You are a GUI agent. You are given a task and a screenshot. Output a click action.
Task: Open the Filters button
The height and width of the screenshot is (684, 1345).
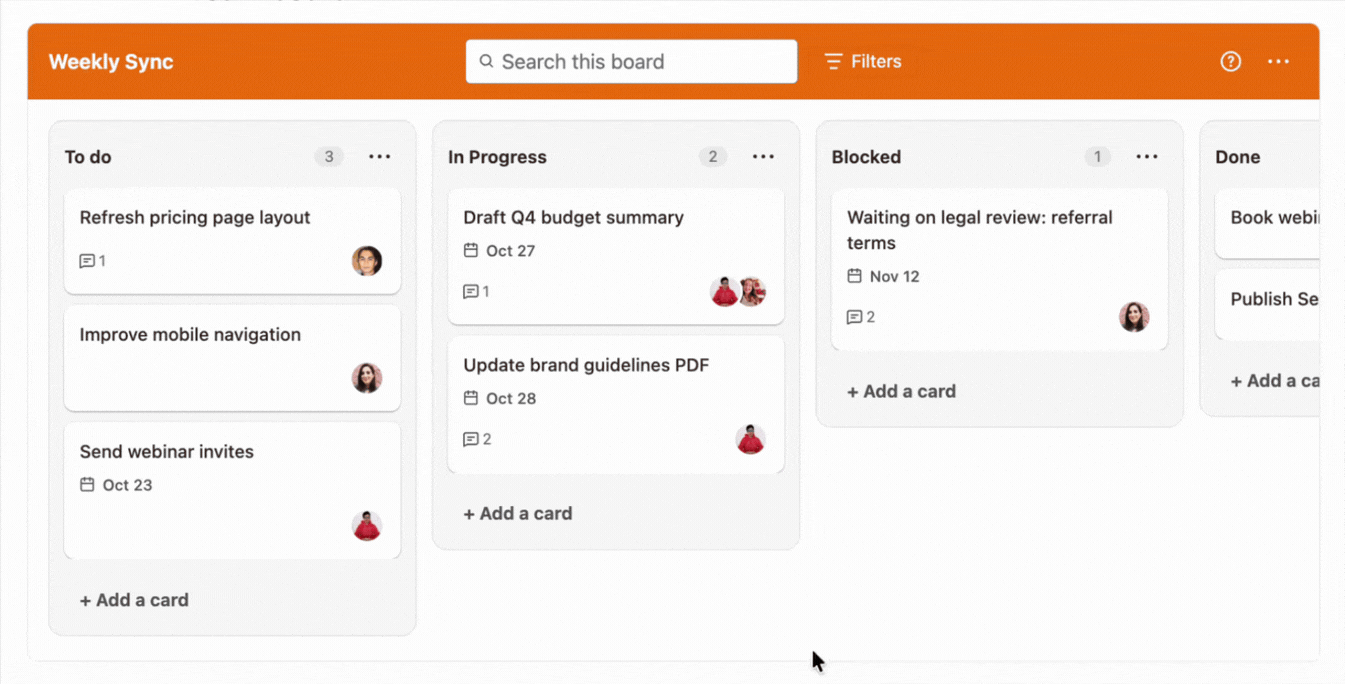click(x=863, y=62)
